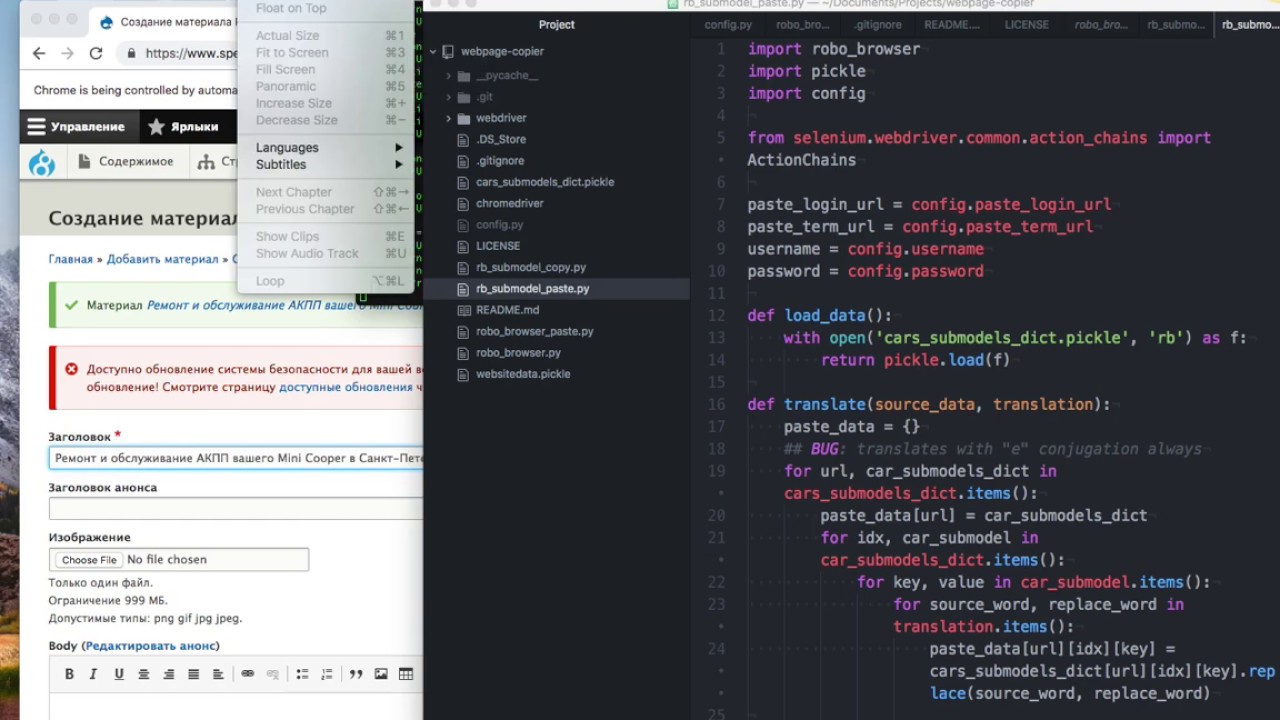Open rb_submodel_copy.py in the tree
The height and width of the screenshot is (720, 1280).
(531, 267)
